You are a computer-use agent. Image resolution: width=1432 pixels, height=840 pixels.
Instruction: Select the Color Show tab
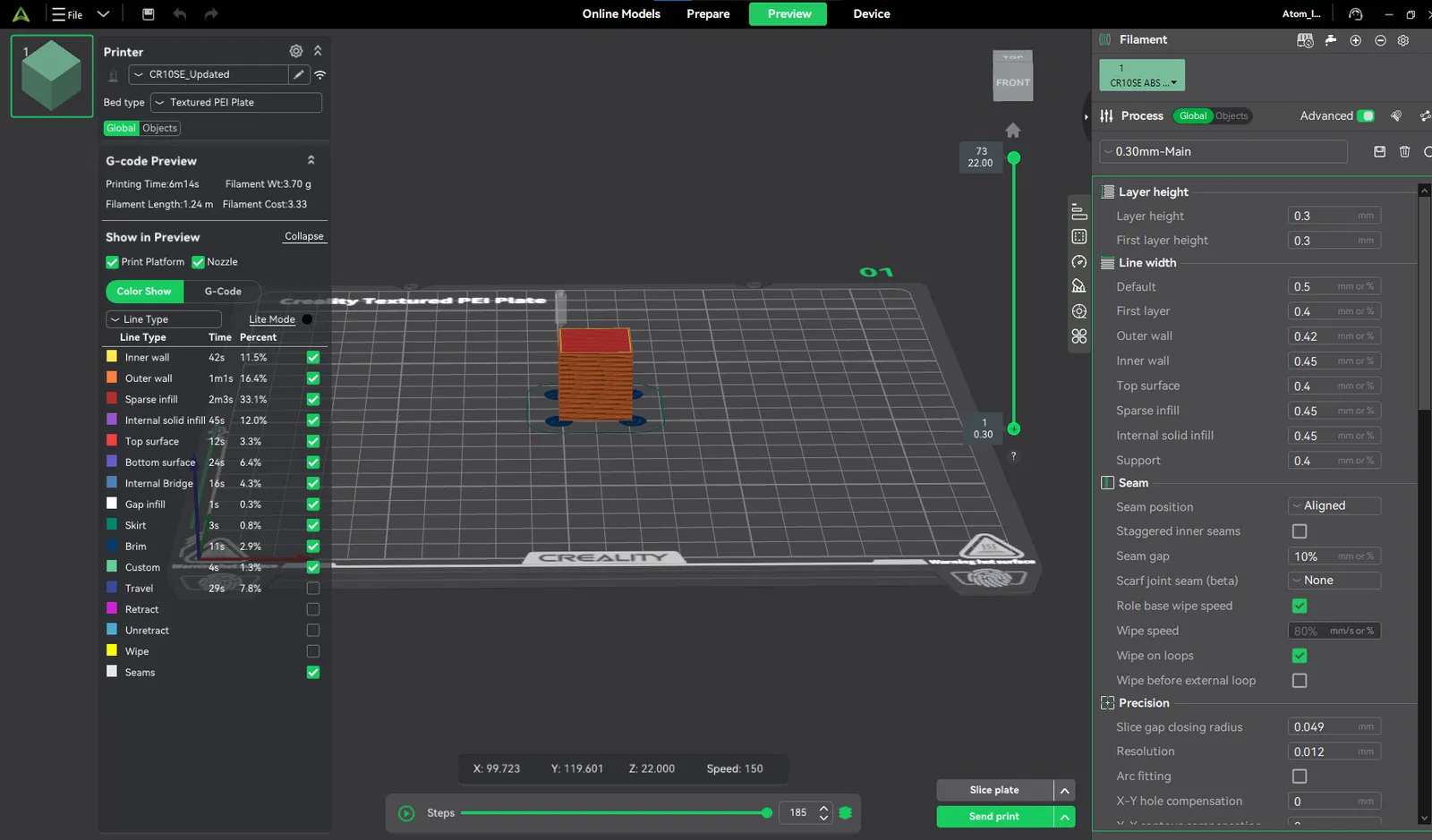(144, 292)
